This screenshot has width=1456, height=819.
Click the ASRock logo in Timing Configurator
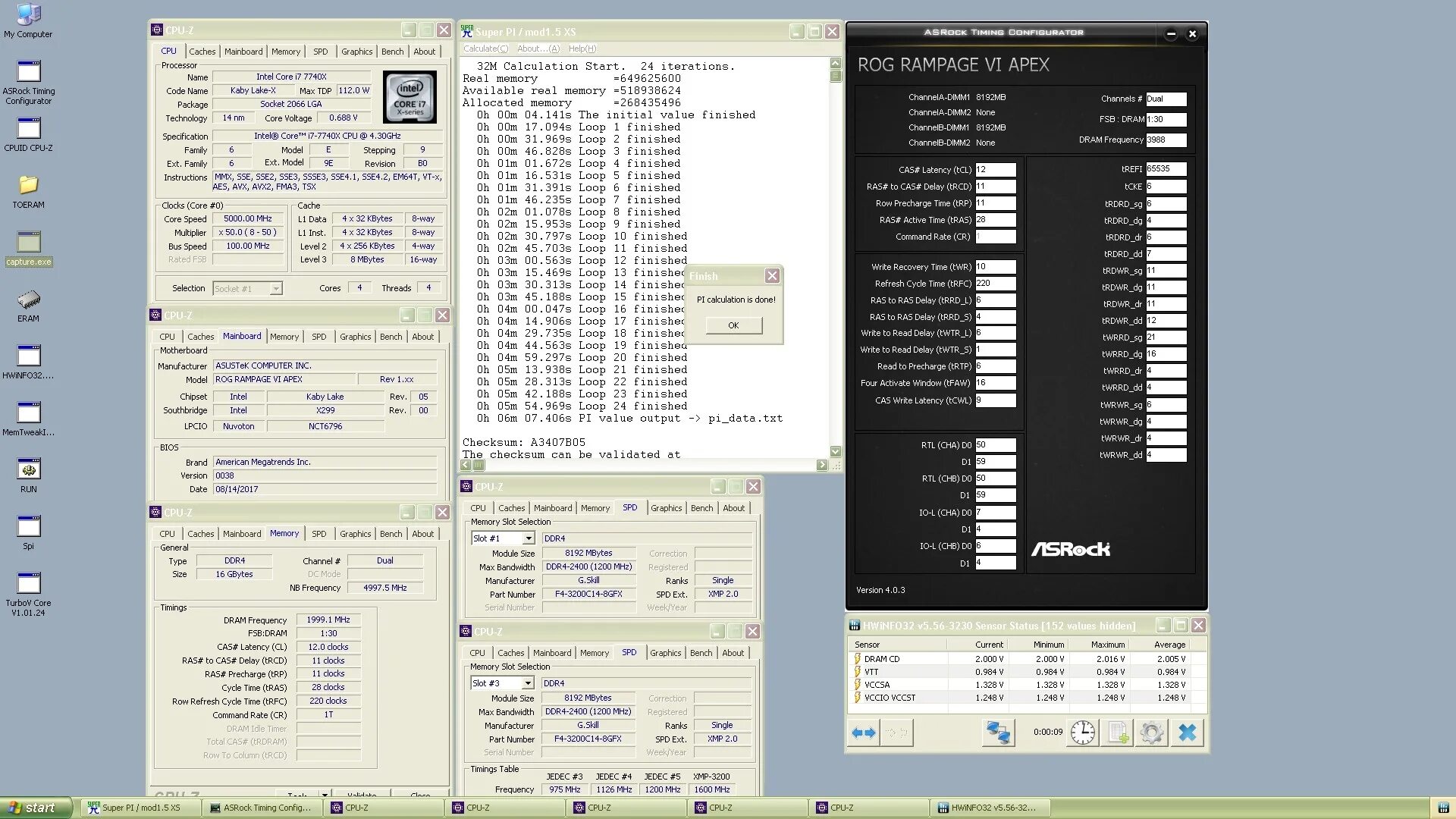click(1070, 548)
